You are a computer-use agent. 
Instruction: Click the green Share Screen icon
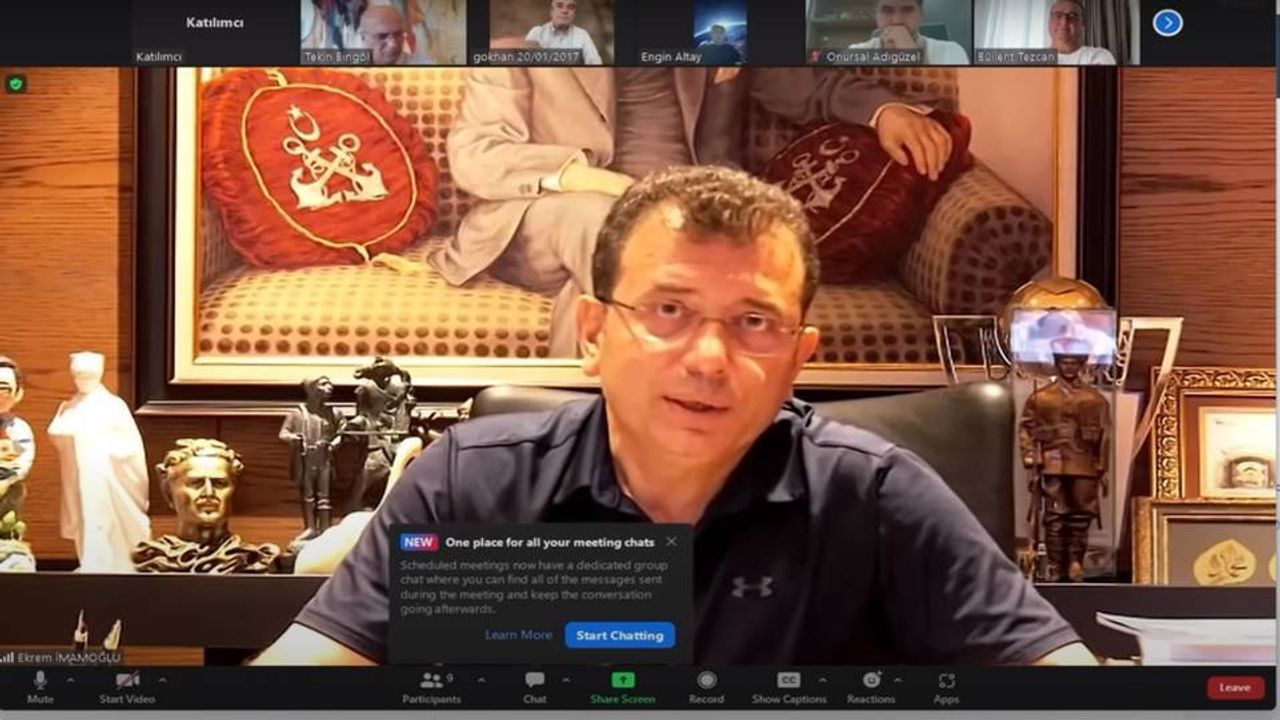tap(623, 681)
